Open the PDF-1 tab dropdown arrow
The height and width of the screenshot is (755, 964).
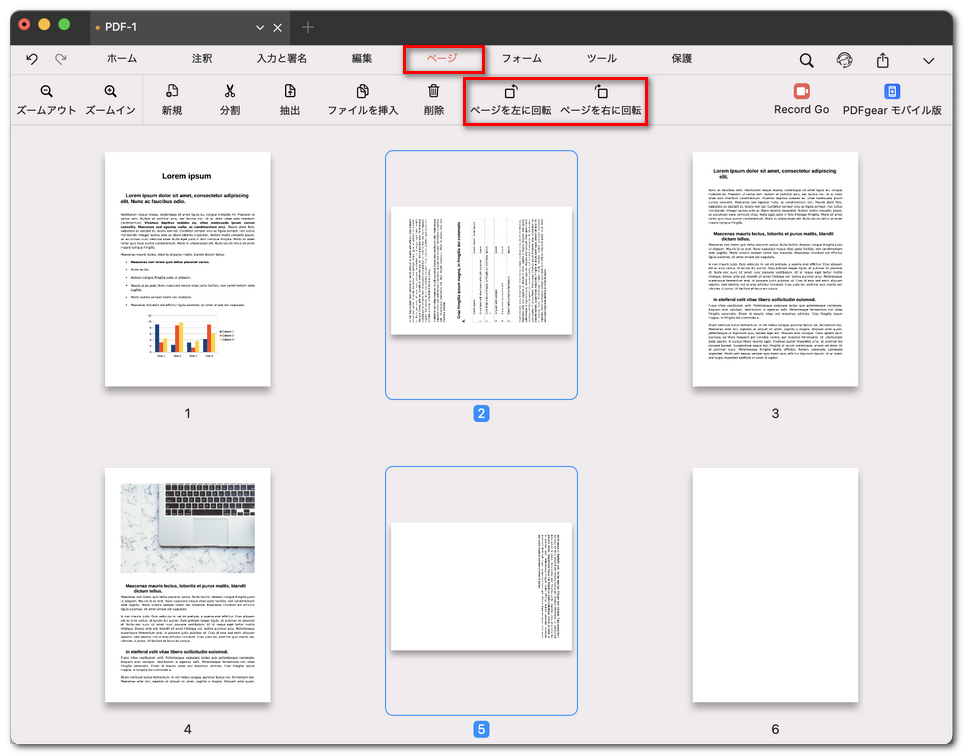tap(260, 27)
